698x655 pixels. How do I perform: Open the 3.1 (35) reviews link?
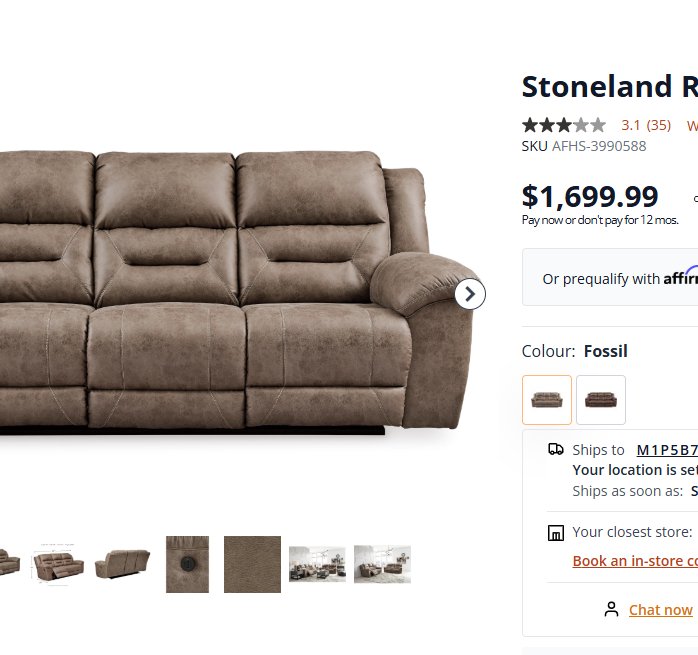point(646,126)
